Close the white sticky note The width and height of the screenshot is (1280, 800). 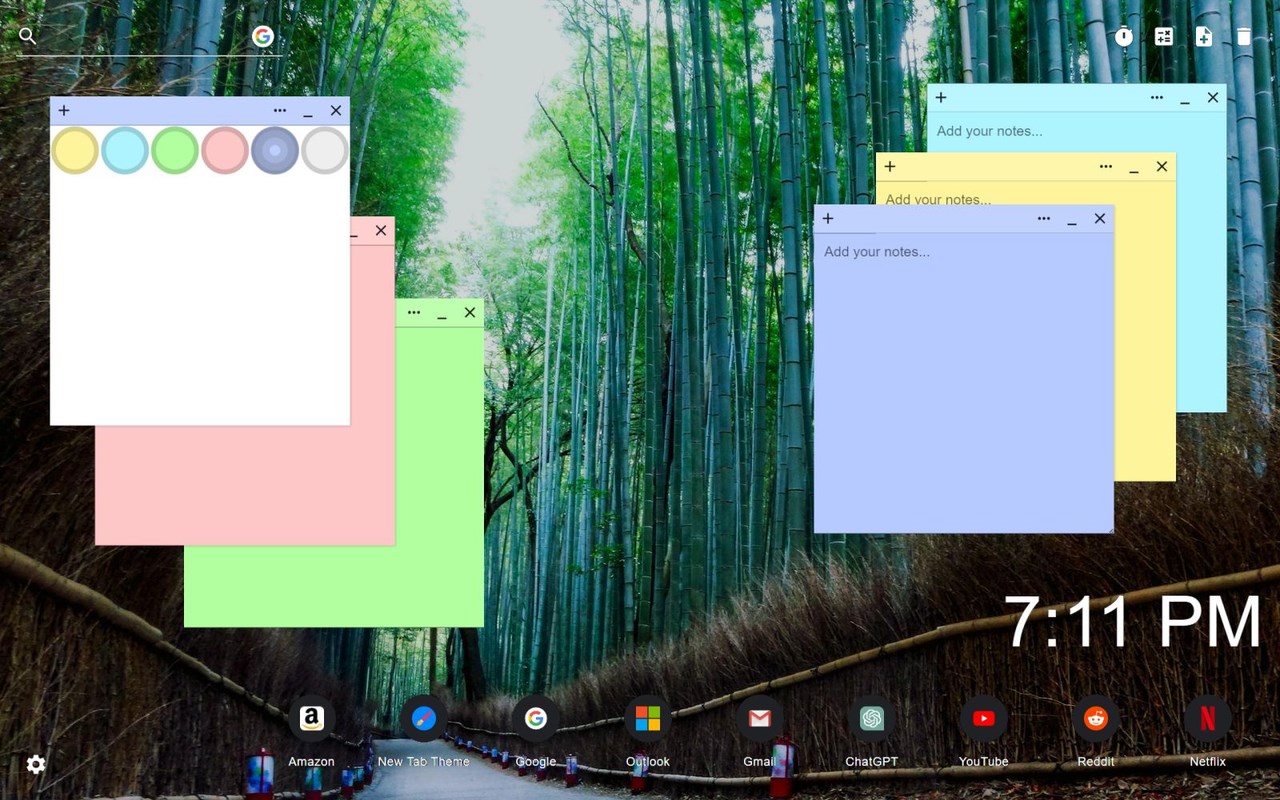pos(336,111)
